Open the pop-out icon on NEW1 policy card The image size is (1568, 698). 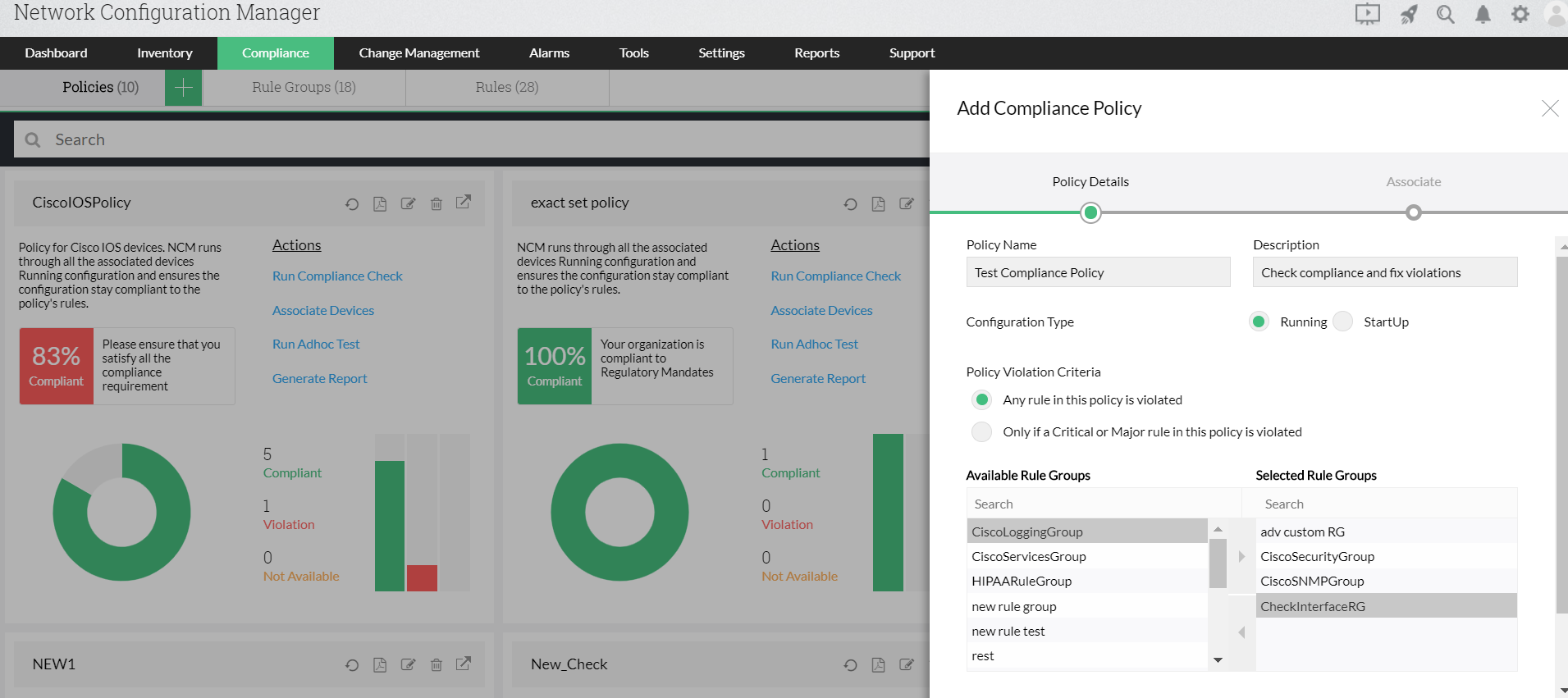[x=464, y=664]
